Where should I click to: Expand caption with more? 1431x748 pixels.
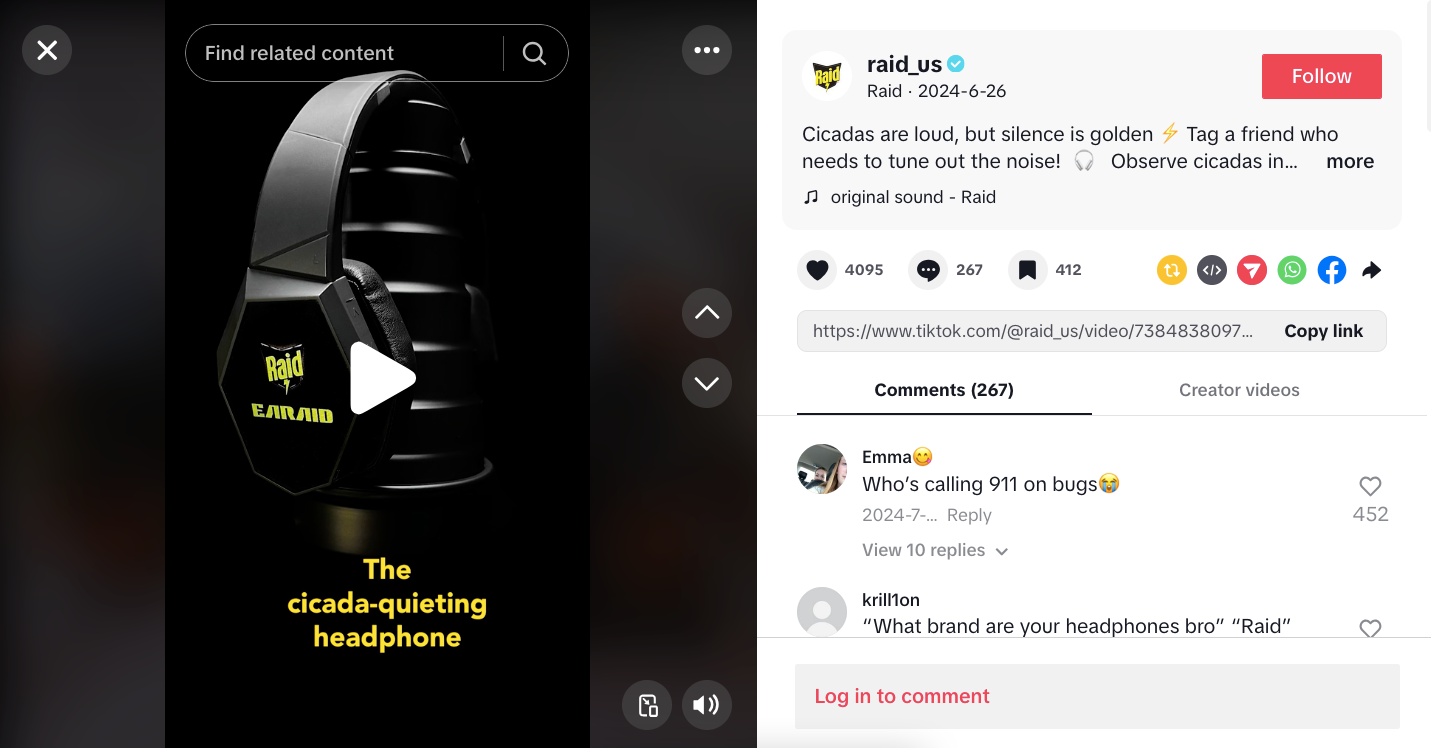(1350, 161)
